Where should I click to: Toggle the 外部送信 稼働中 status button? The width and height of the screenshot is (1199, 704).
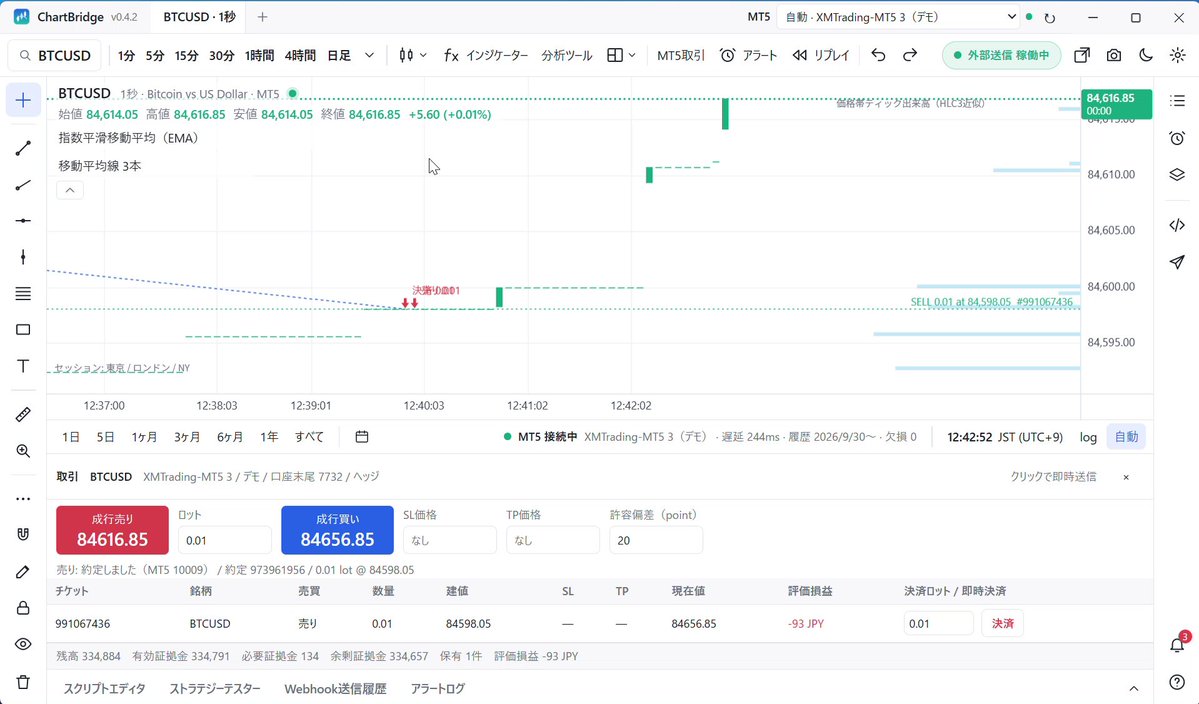pyautogui.click(x=1001, y=55)
